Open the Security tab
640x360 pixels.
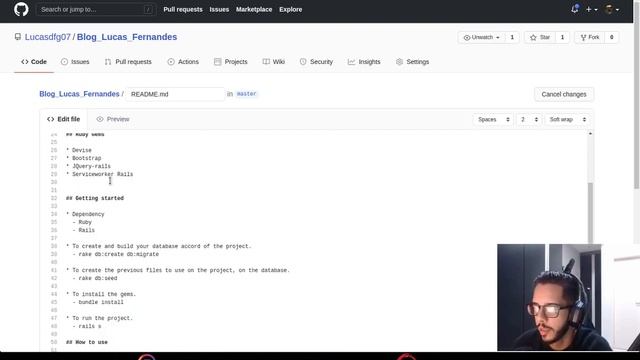click(316, 62)
